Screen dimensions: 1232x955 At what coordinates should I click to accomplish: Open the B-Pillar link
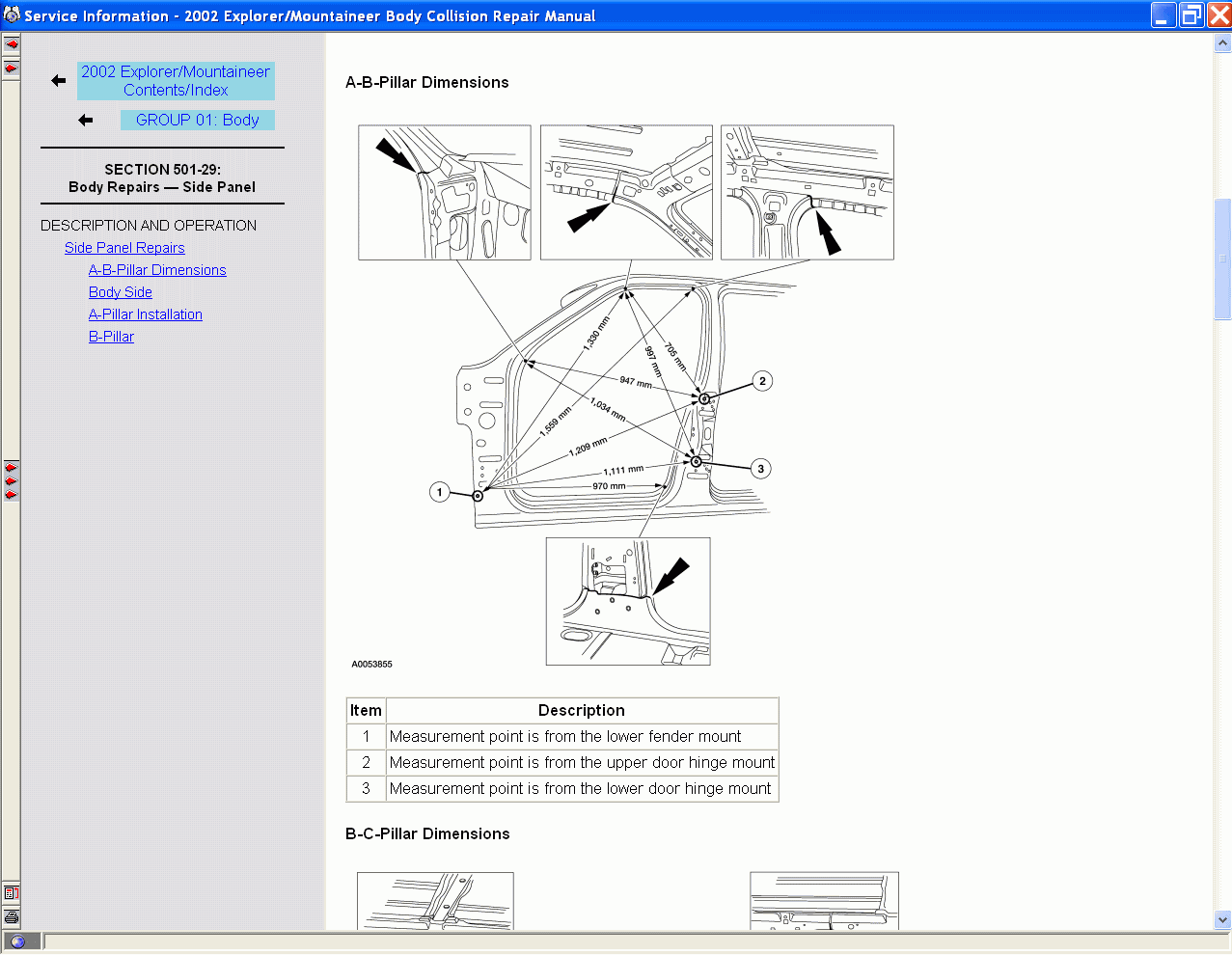[x=111, y=337]
